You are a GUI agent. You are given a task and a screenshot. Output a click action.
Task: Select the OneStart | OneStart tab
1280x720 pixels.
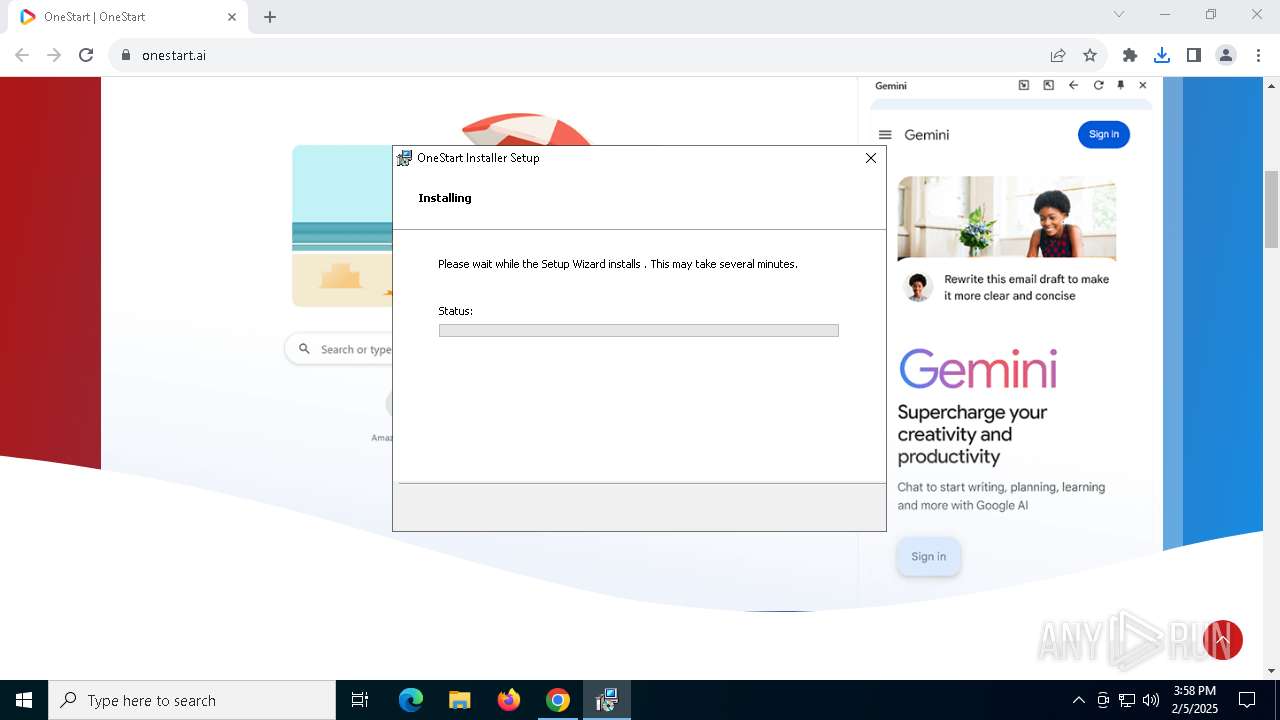coord(130,17)
